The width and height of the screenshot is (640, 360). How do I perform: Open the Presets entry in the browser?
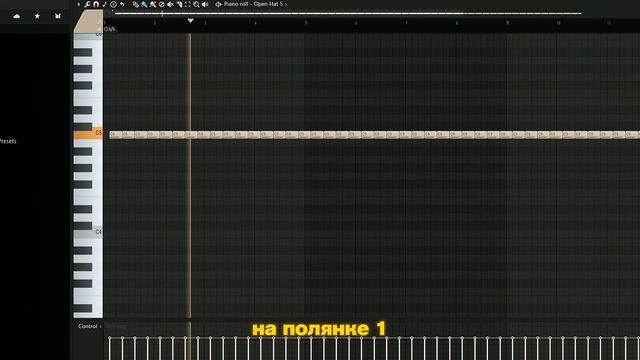[8, 141]
